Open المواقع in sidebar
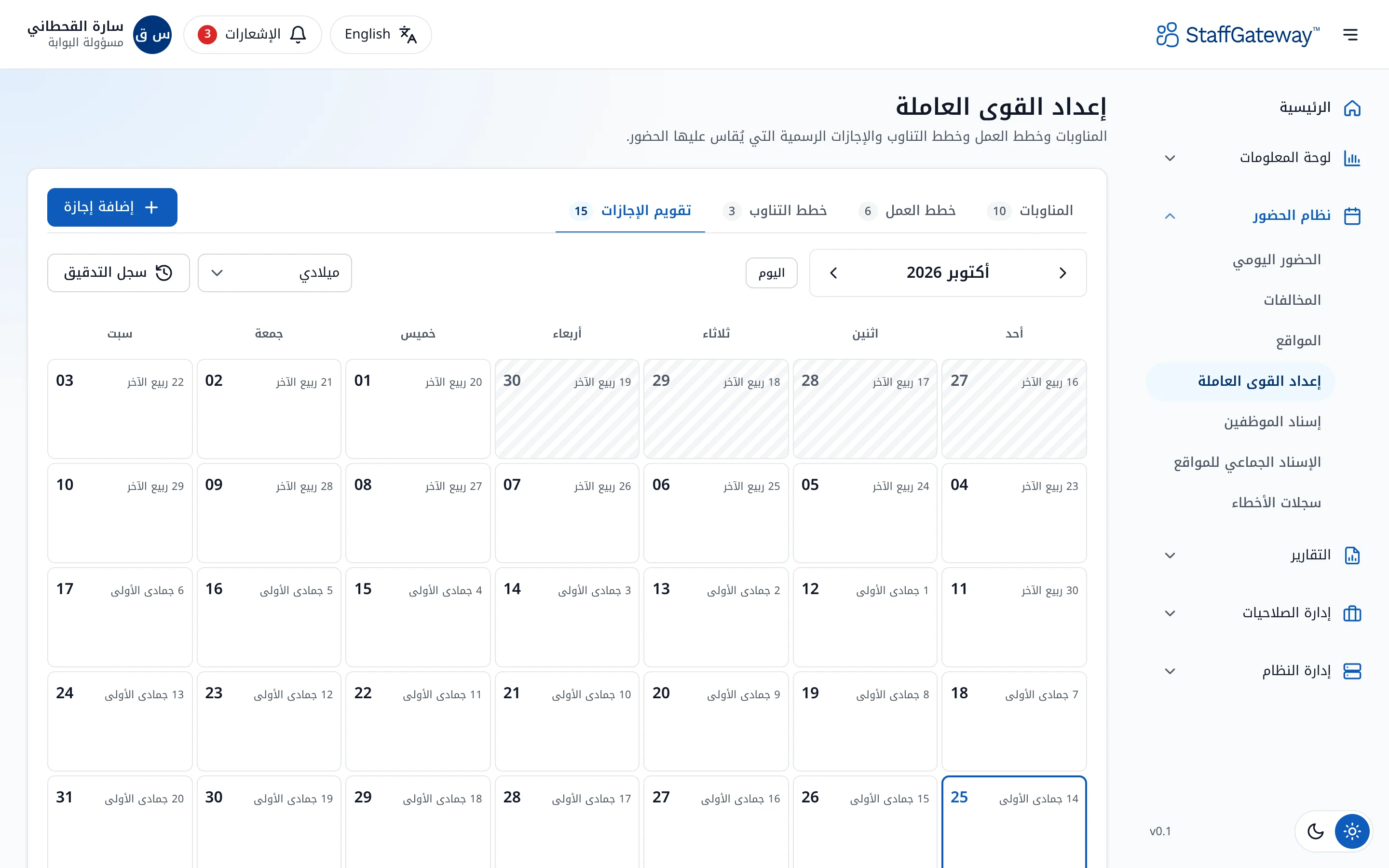This screenshot has width=1389, height=868. pyautogui.click(x=1298, y=341)
